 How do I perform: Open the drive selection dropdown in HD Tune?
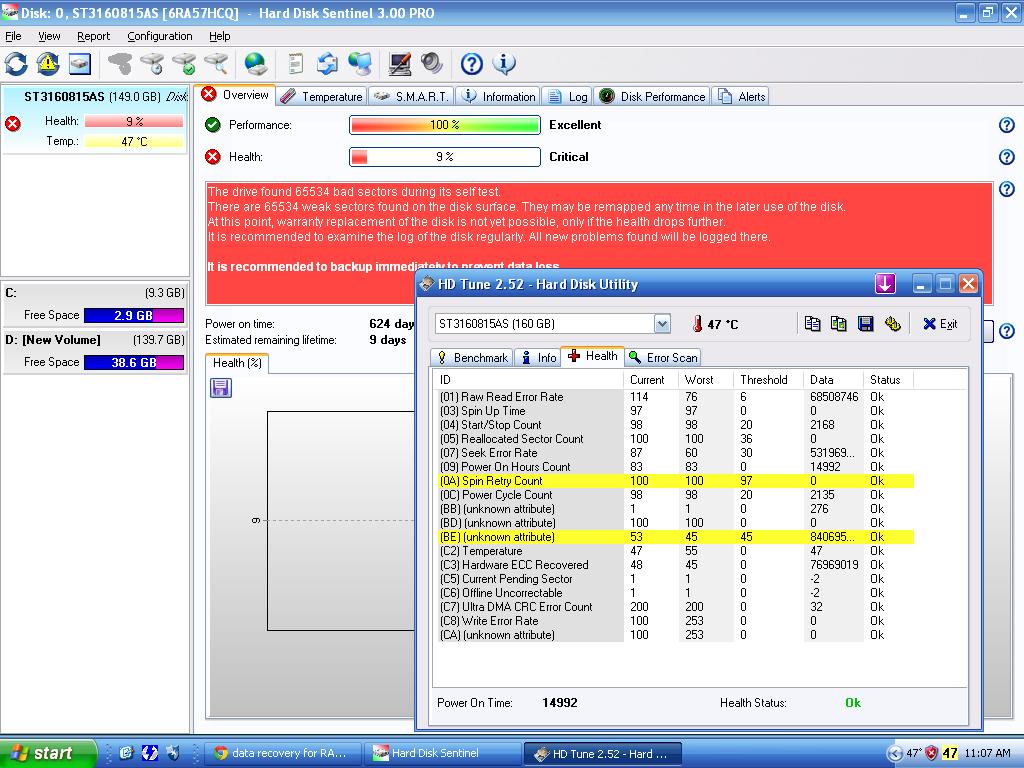[662, 324]
